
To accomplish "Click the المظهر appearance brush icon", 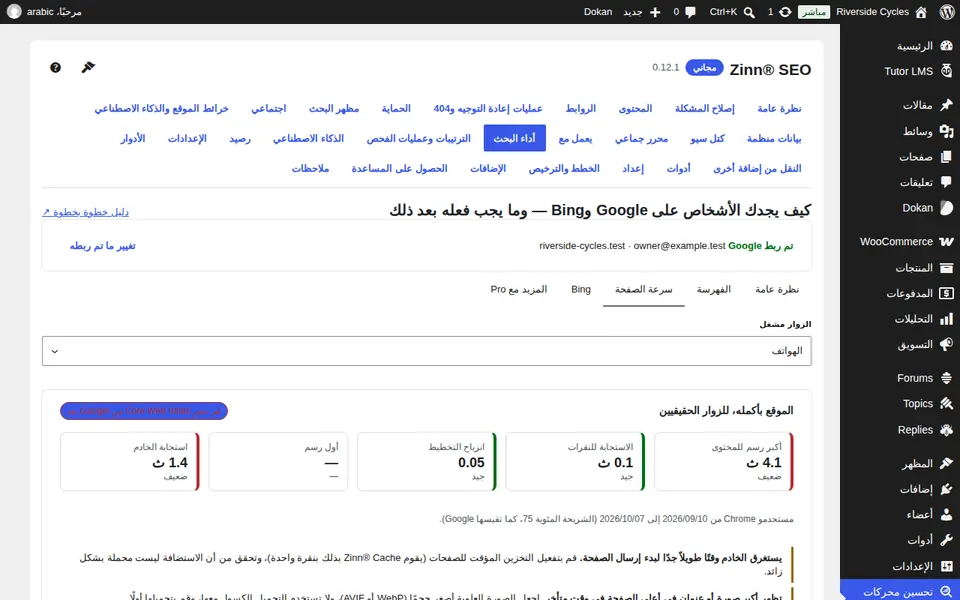I will pyautogui.click(x=947, y=463).
